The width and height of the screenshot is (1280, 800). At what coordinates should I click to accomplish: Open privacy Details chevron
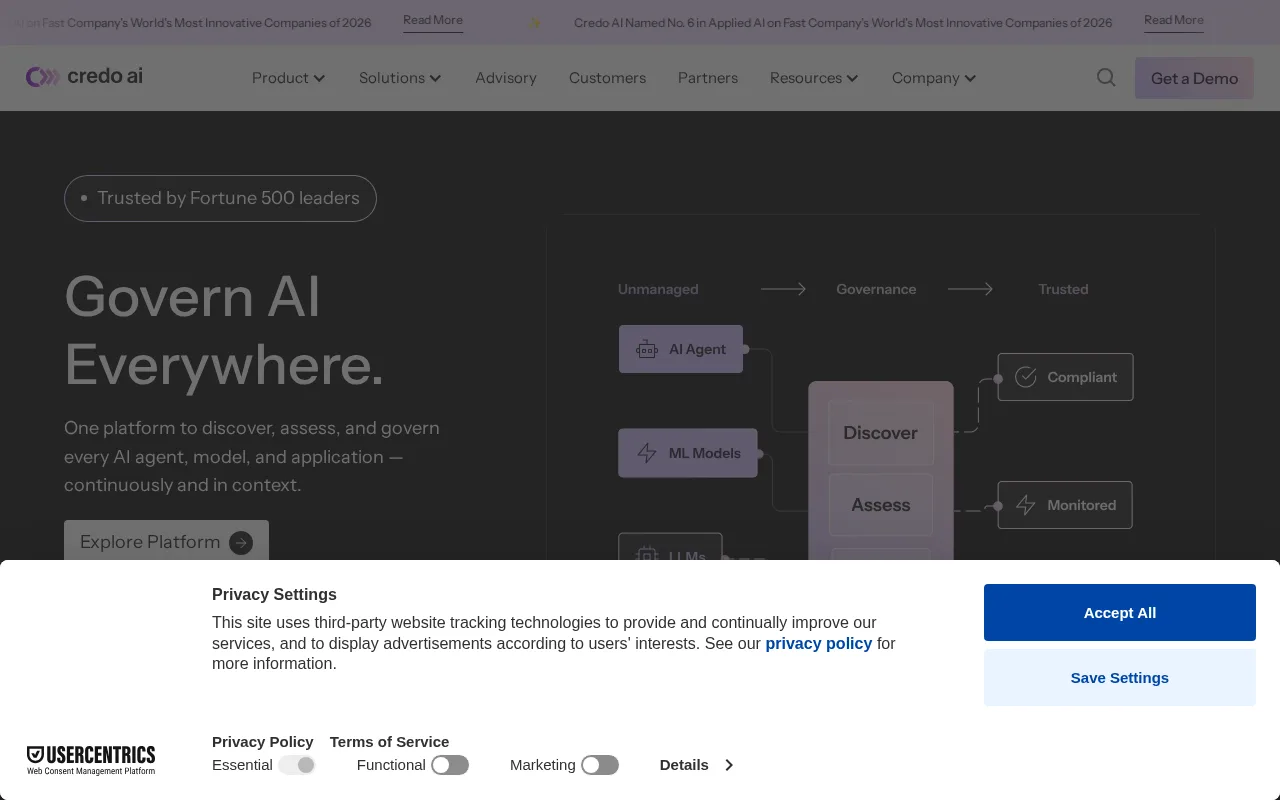[729, 765]
